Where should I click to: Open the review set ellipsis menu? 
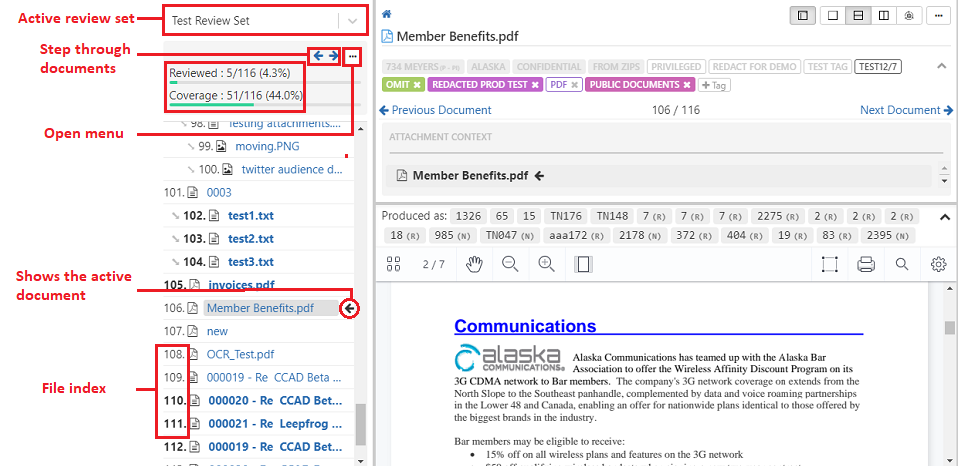coord(351,57)
